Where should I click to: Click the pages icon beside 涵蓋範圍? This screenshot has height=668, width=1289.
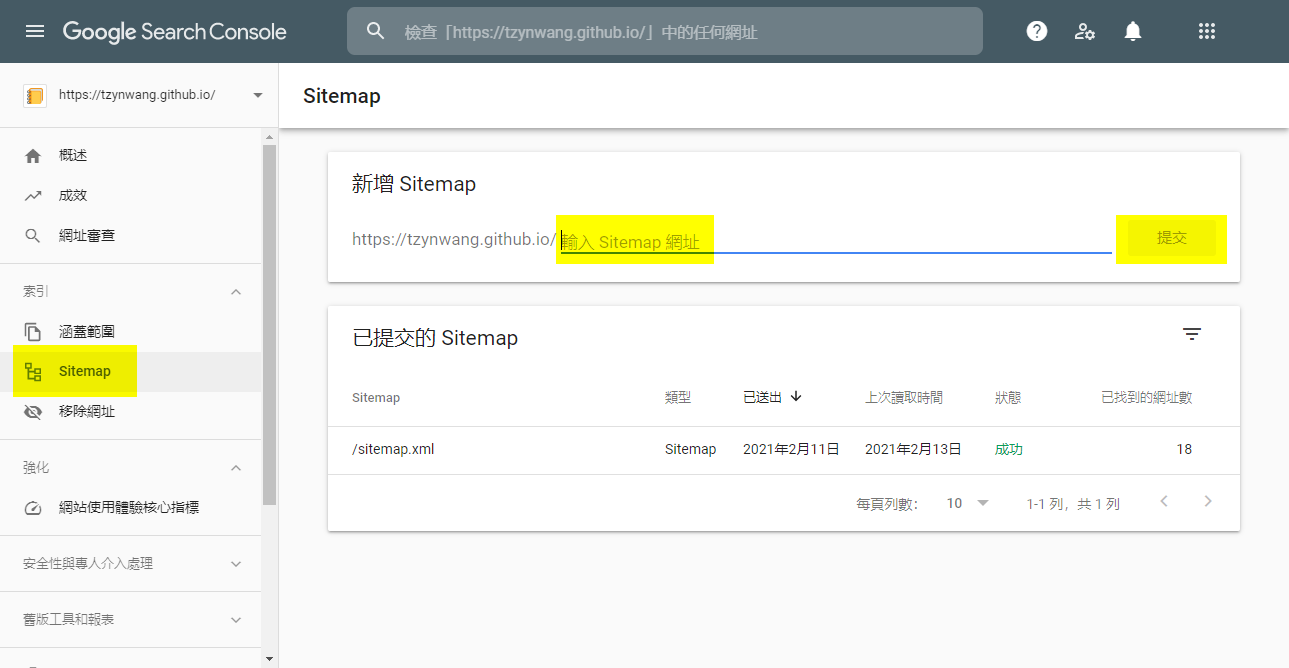coord(33,332)
